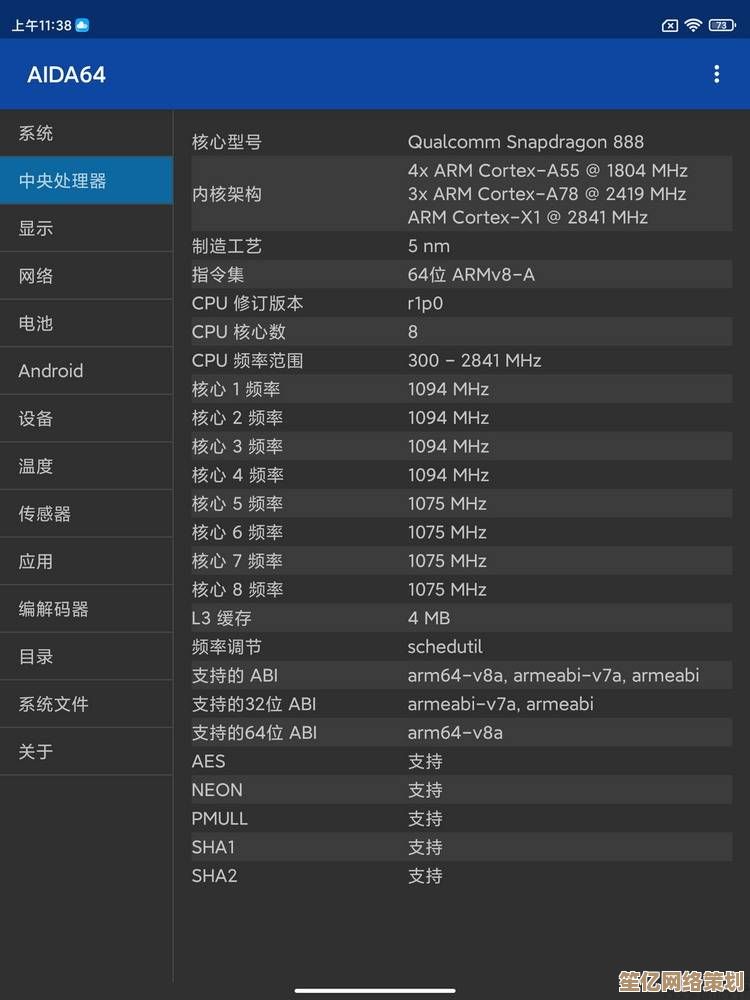Select the 核心 6 频率 row label
750x1000 pixels.
[237, 532]
